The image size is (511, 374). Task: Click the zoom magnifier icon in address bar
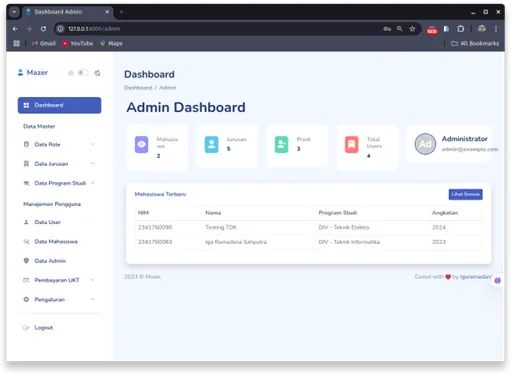400,29
